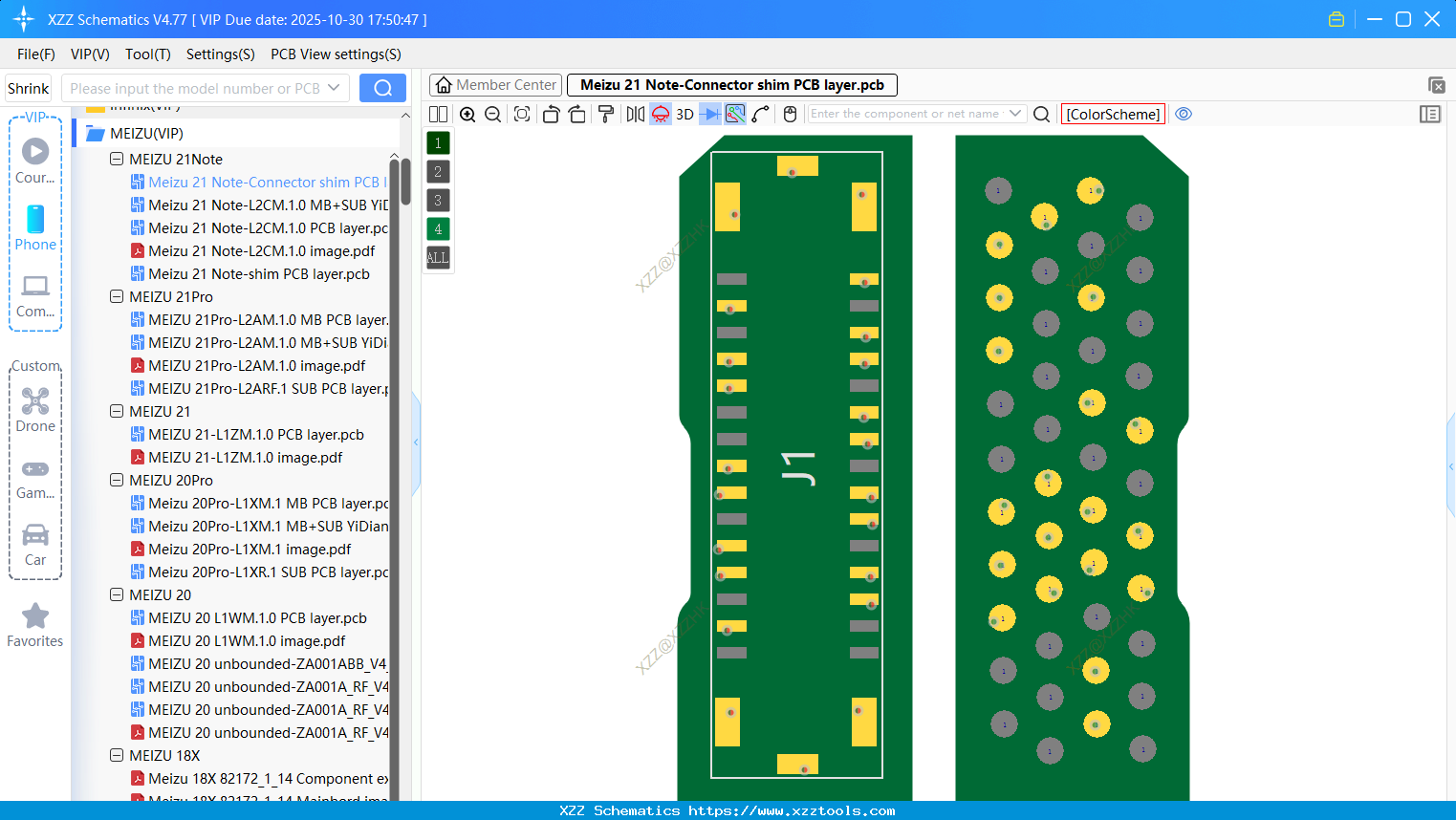Toggle the diode symbol tool
The height and width of the screenshot is (820, 1456).
click(x=710, y=115)
